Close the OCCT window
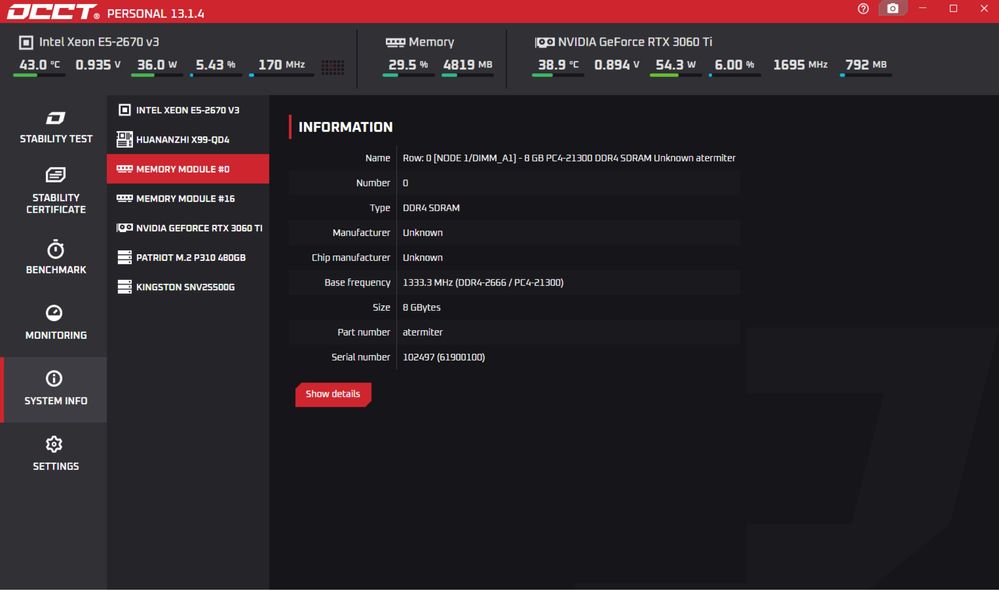The image size is (999, 590). pyautogui.click(x=984, y=8)
